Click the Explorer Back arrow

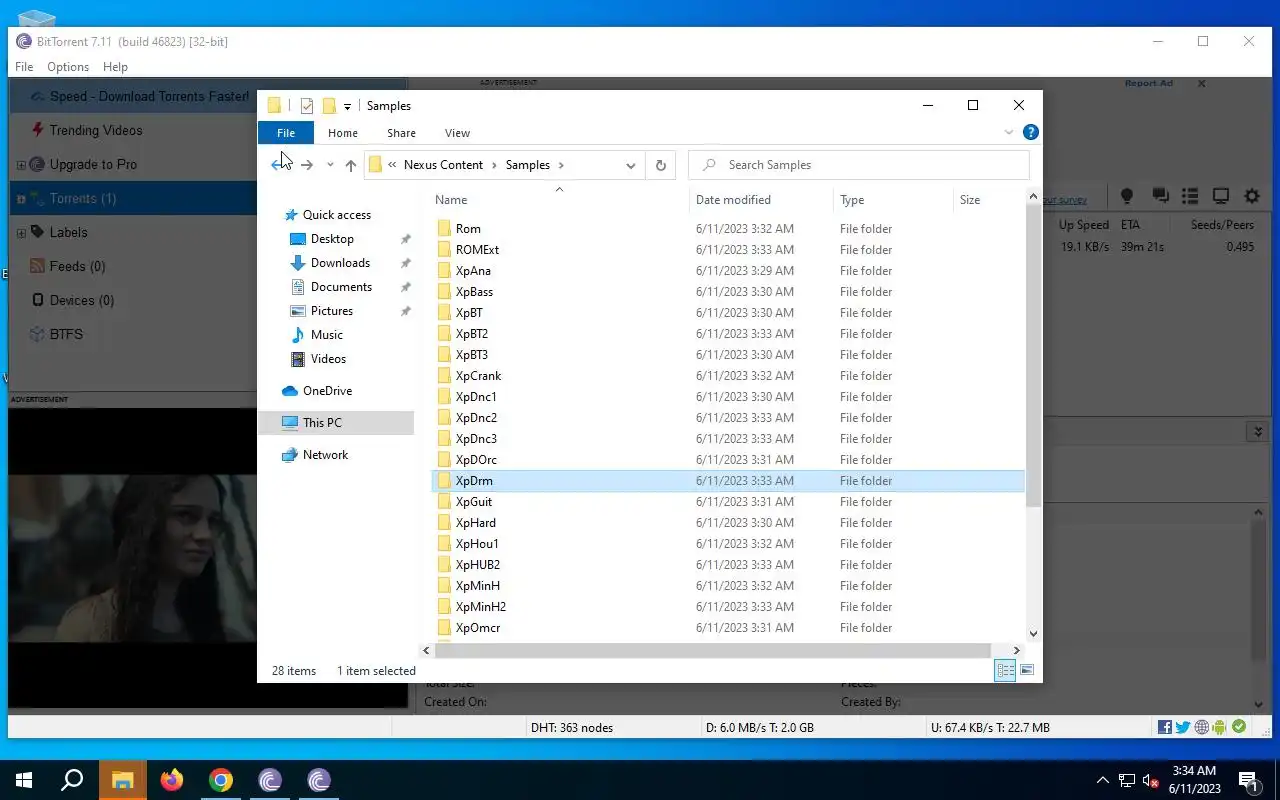279,165
